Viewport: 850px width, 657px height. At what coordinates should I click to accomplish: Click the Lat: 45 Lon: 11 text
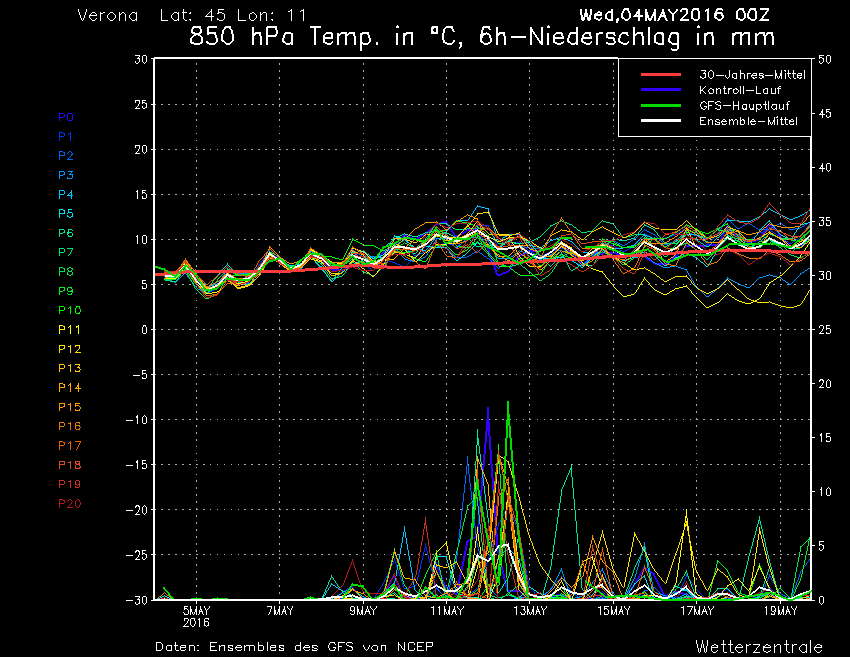(233, 15)
